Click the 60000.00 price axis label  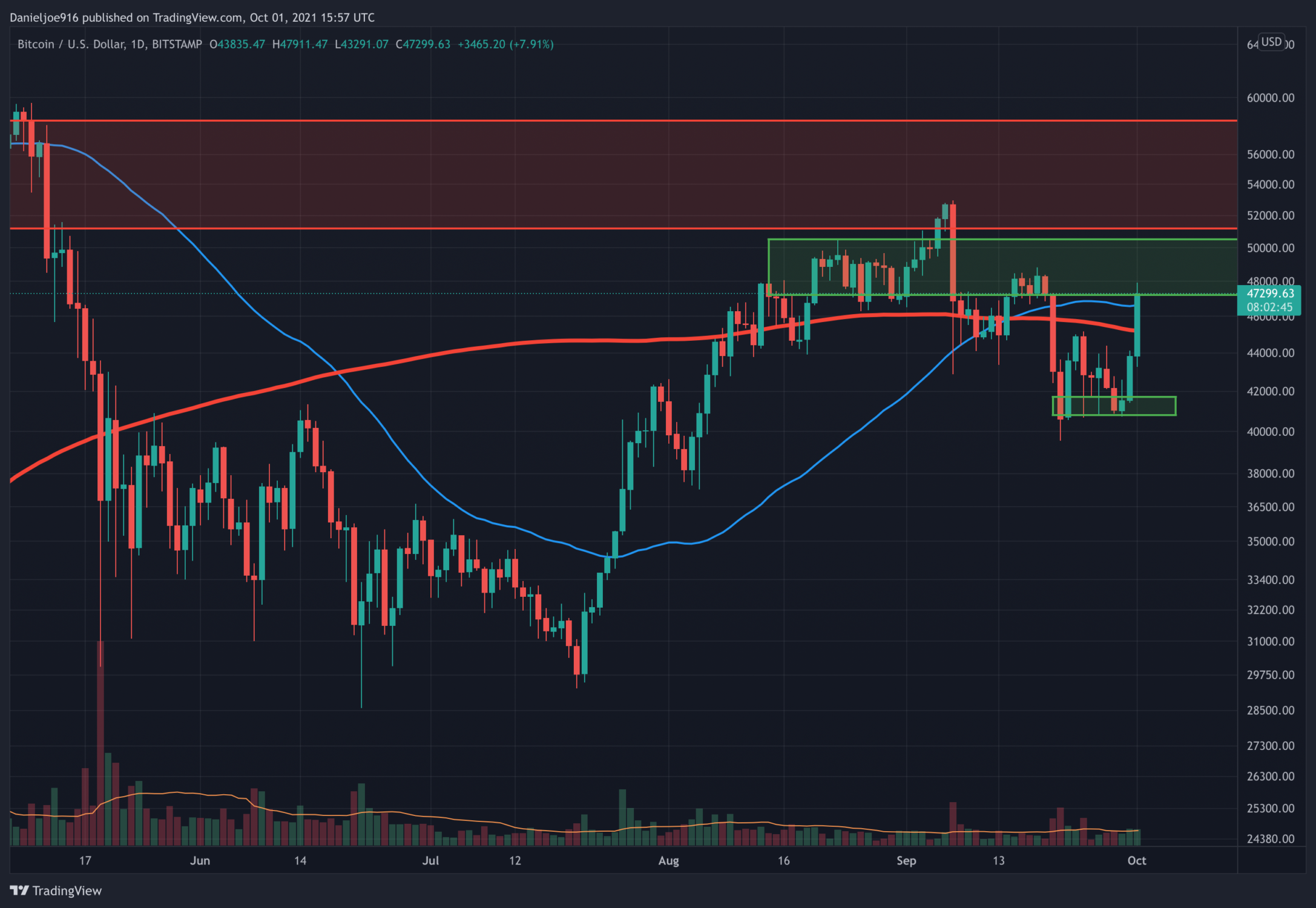pyautogui.click(x=1271, y=98)
